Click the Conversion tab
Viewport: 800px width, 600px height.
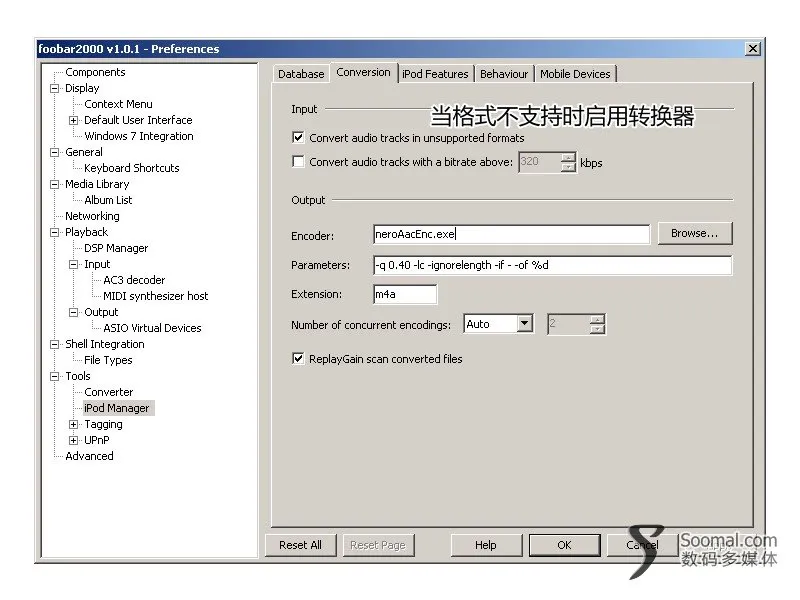(363, 72)
